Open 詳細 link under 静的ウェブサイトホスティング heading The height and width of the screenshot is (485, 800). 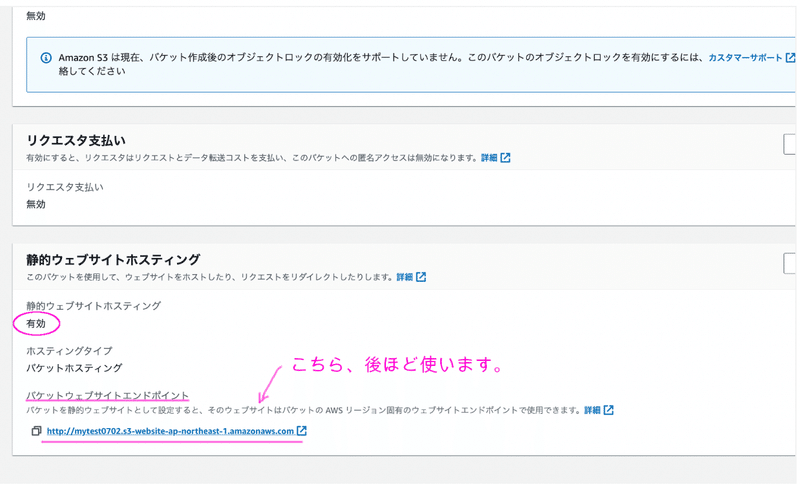[405, 277]
